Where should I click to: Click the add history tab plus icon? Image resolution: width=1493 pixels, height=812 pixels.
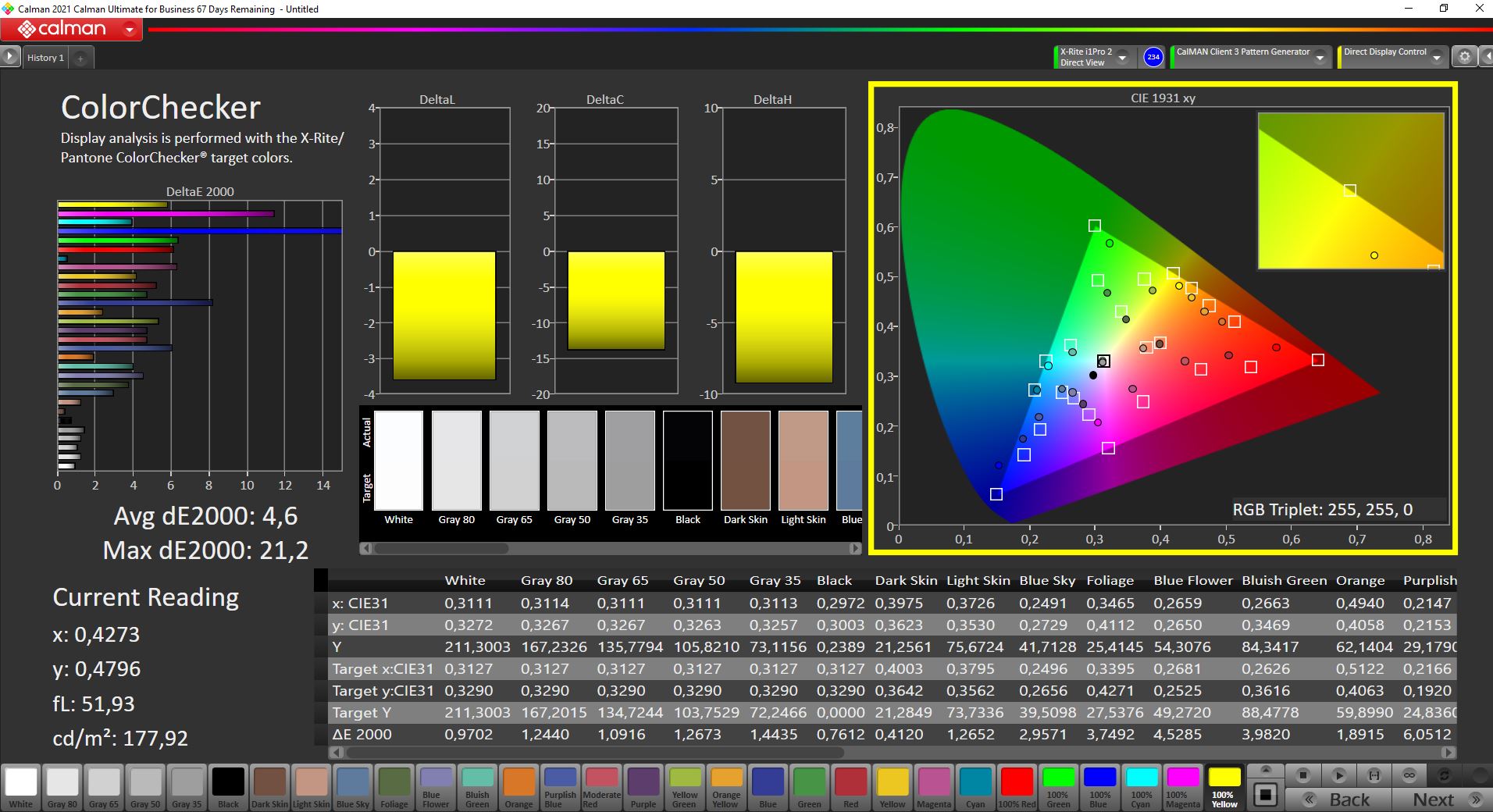coord(80,58)
